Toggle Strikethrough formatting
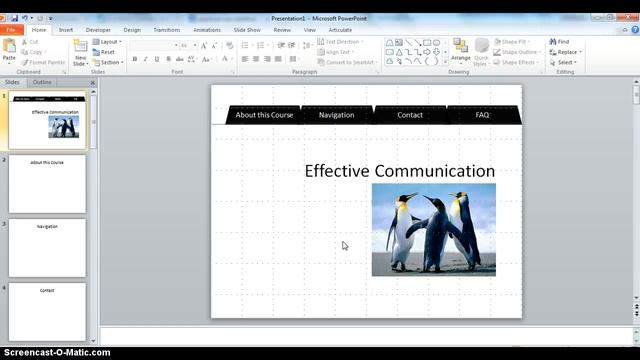Viewport: 640px width, 360px height. 180,59
